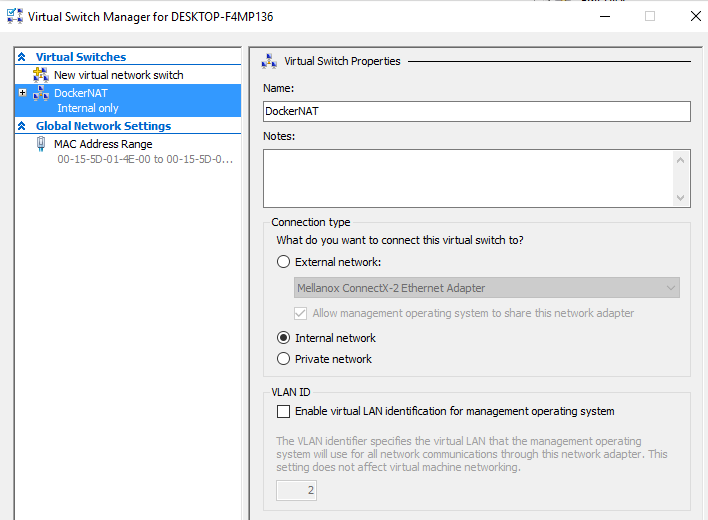708x520 pixels.
Task: Collapse the Virtual Switches section
Action: pyautogui.click(x=22, y=58)
